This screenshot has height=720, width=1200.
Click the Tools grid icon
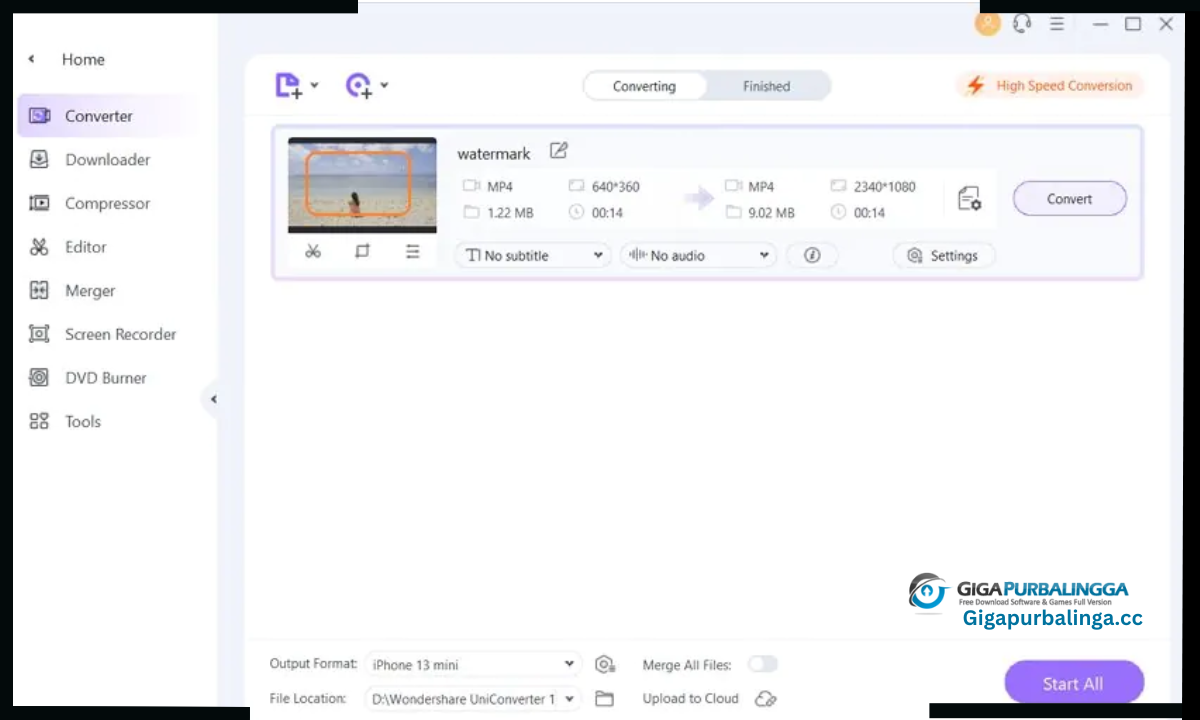click(39, 422)
